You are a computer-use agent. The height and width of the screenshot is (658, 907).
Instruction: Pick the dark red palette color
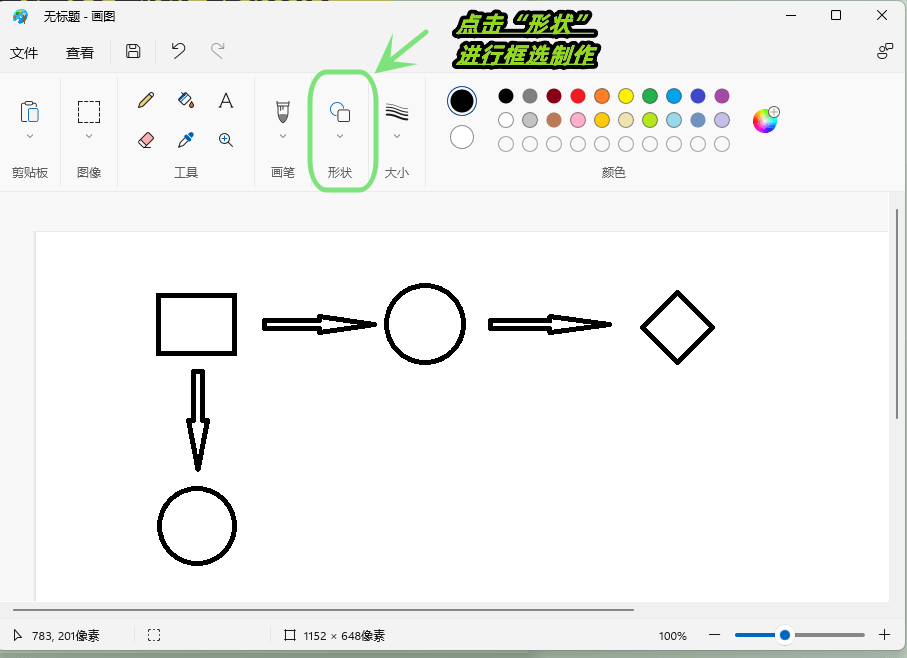pyautogui.click(x=554, y=96)
